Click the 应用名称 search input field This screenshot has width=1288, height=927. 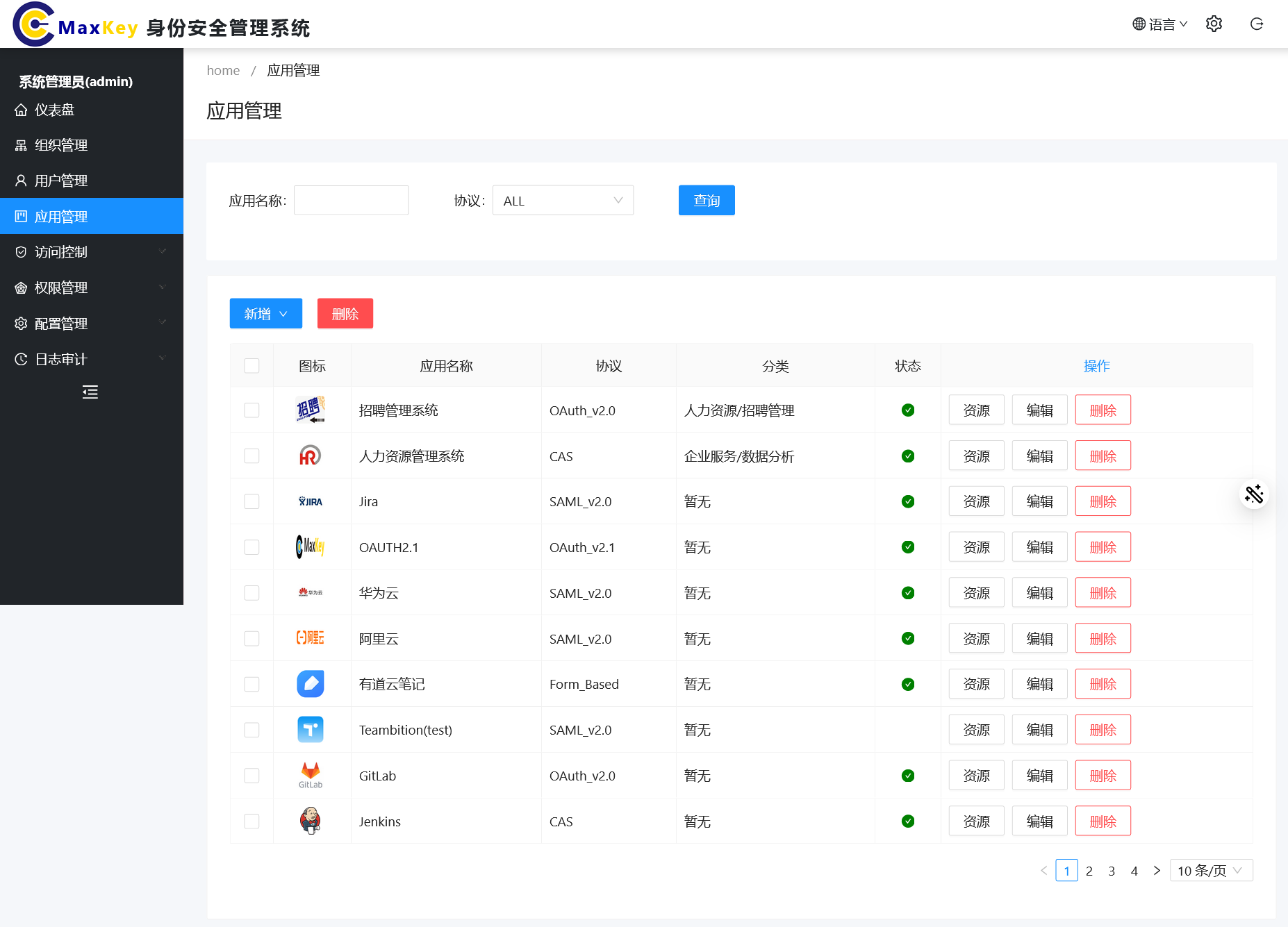(351, 201)
